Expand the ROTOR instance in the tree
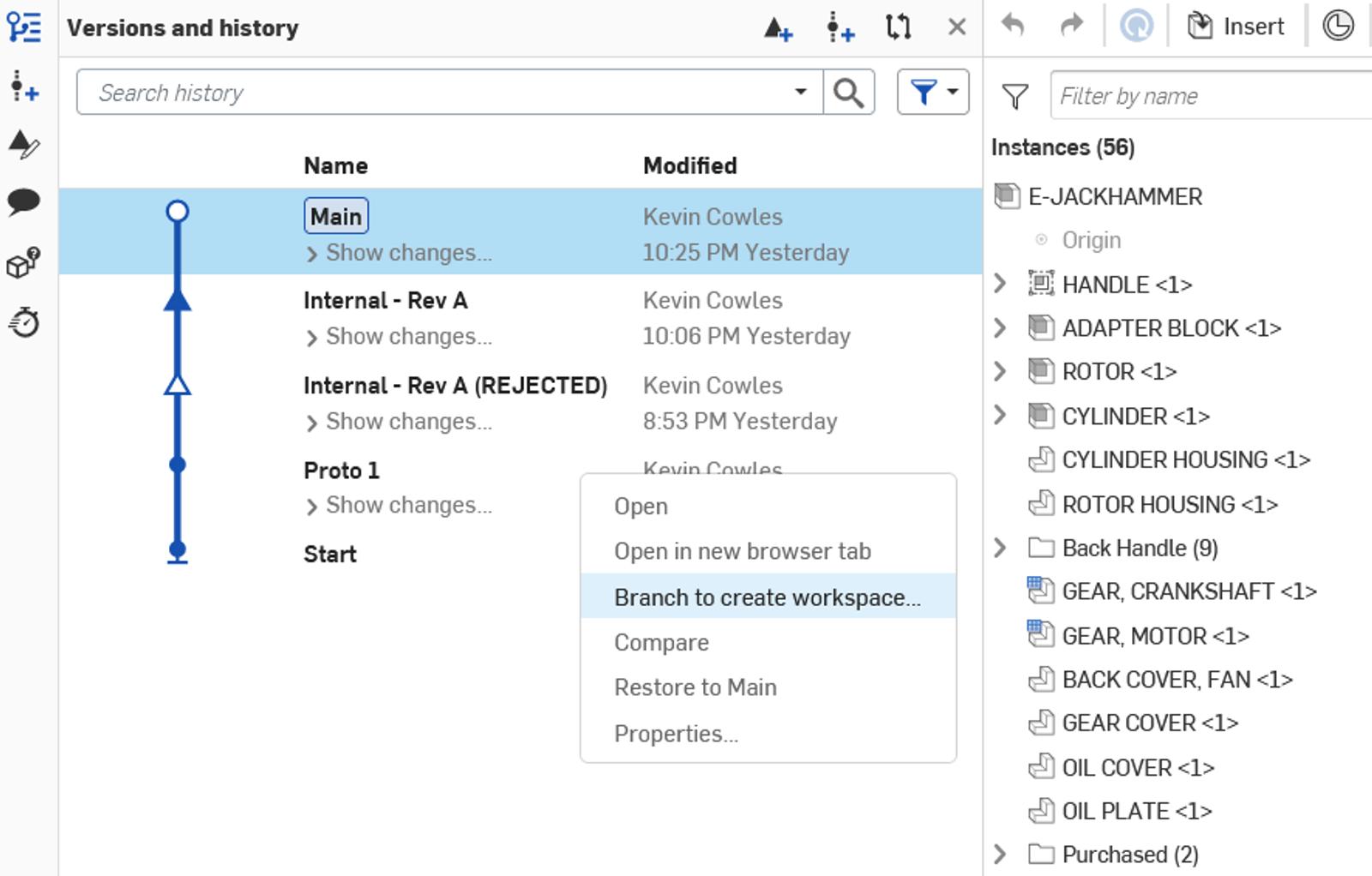1372x876 pixels. click(1001, 371)
